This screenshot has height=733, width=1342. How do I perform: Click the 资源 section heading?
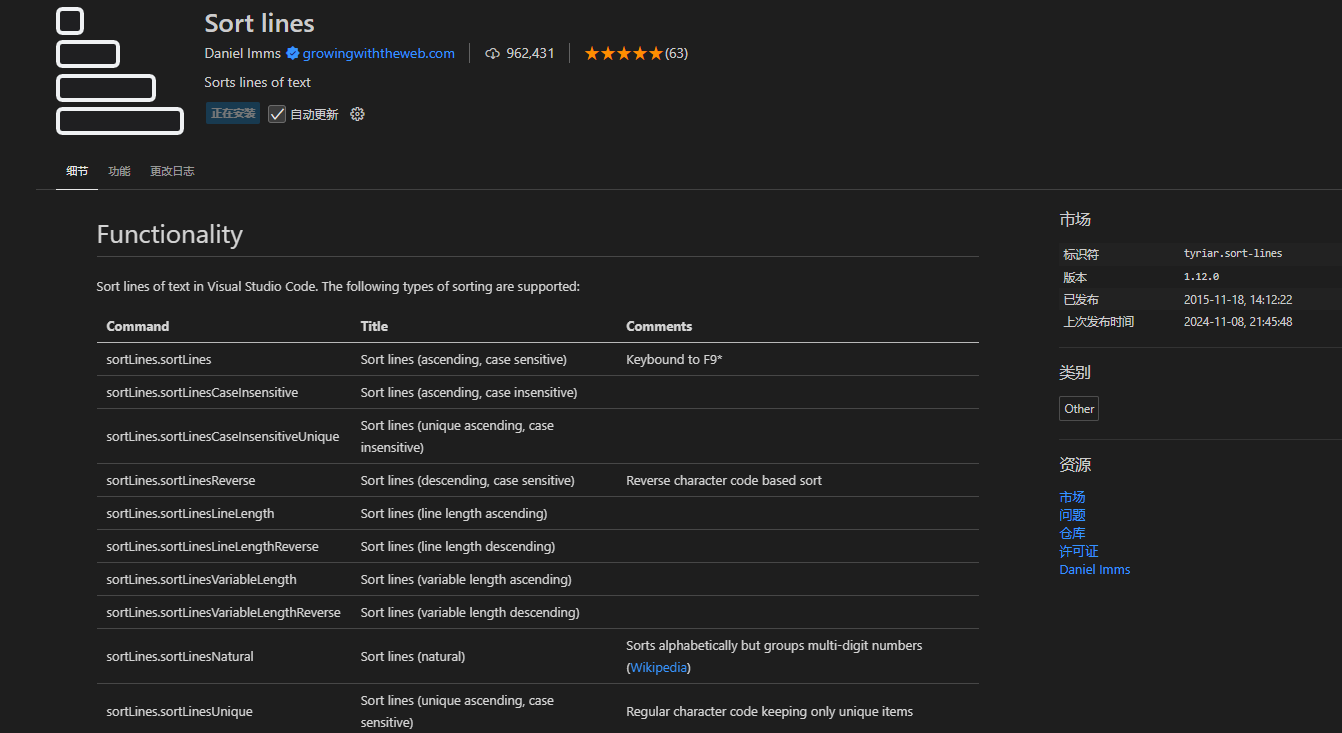pyautogui.click(x=1075, y=464)
